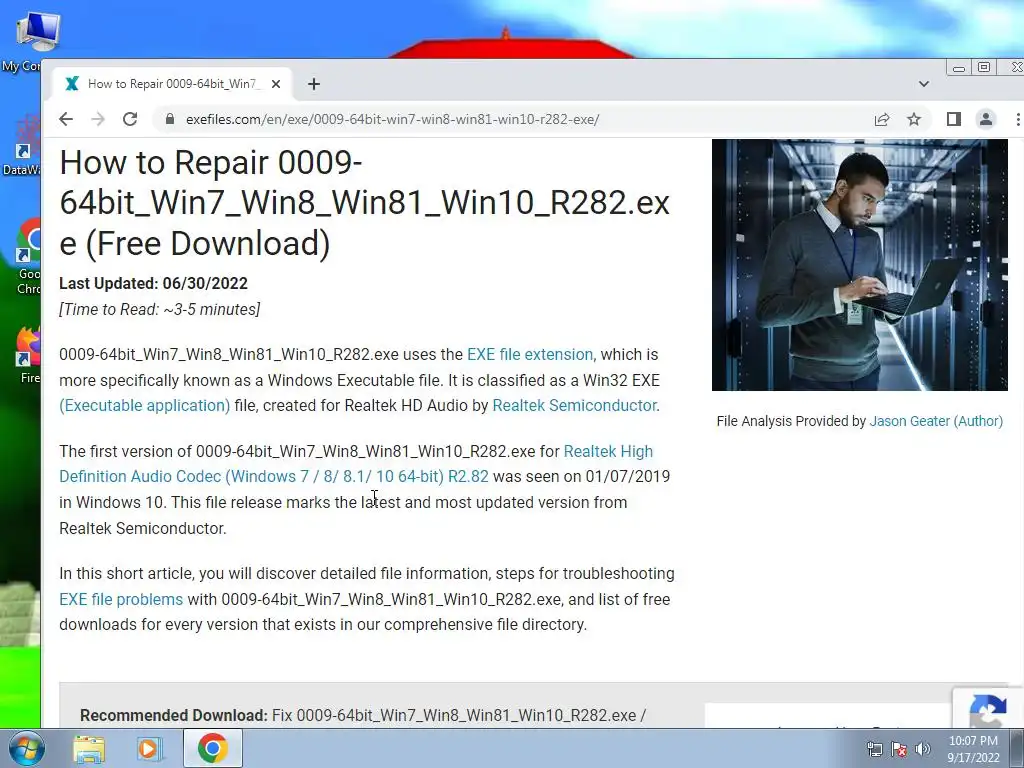Open Action Center flag icon
The height and width of the screenshot is (768, 1024).
click(899, 749)
